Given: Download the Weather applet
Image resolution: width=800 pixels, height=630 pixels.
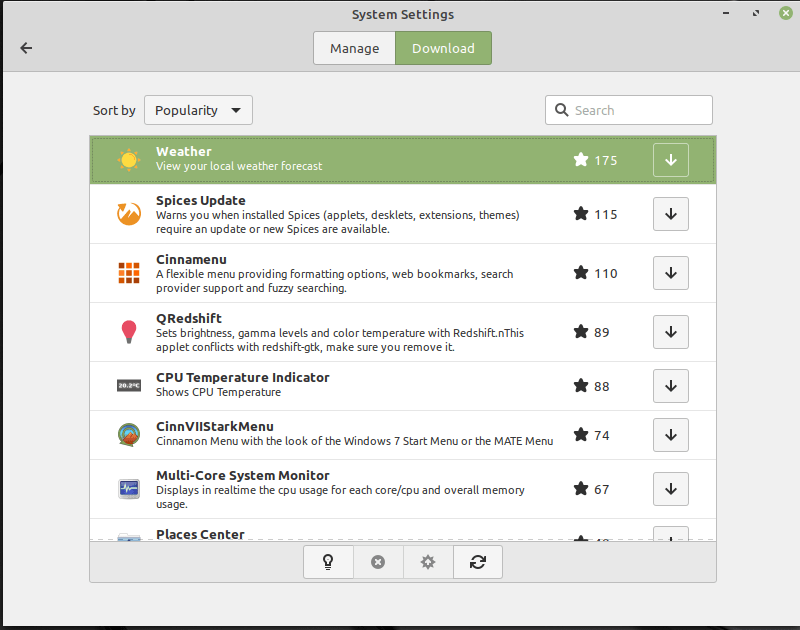Looking at the screenshot, I should tap(670, 159).
